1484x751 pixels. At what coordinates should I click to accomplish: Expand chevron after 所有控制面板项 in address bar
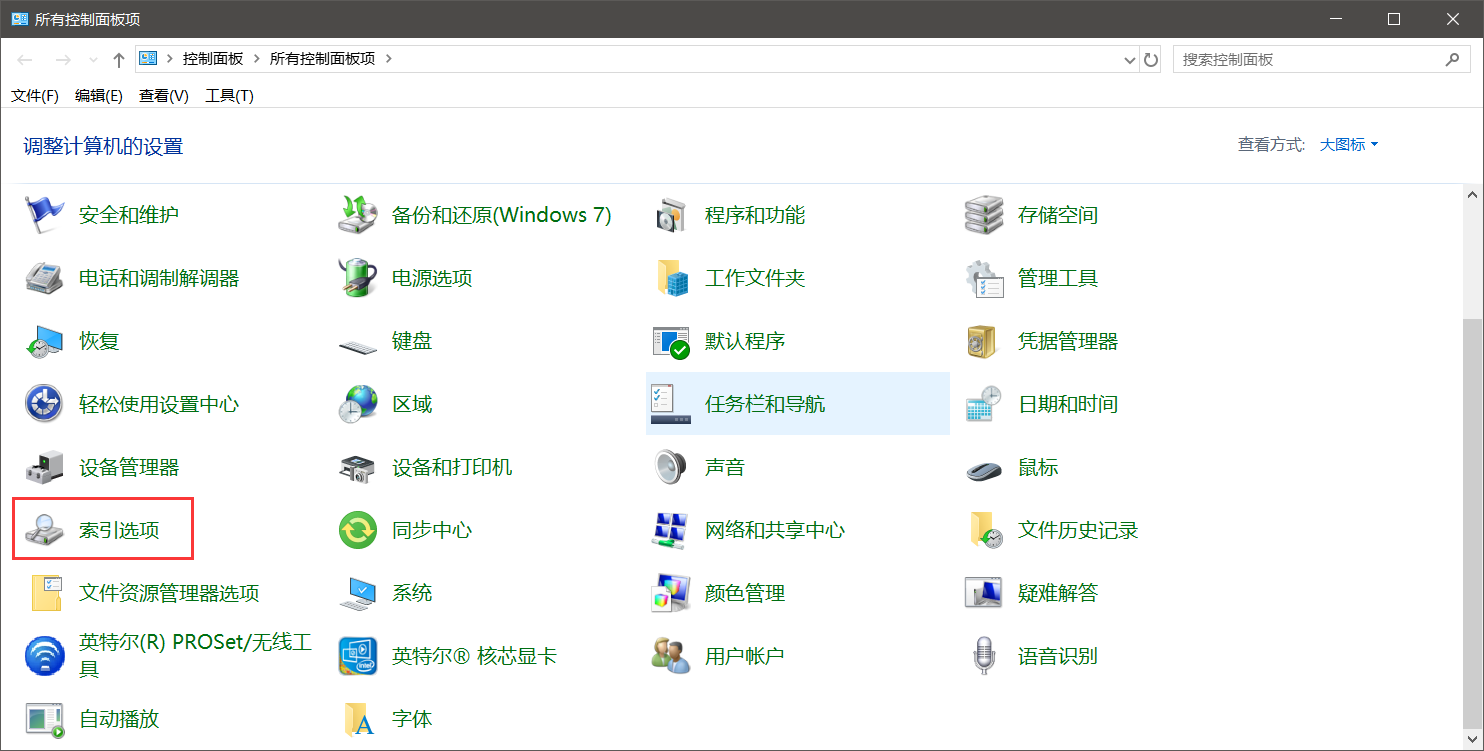[389, 59]
